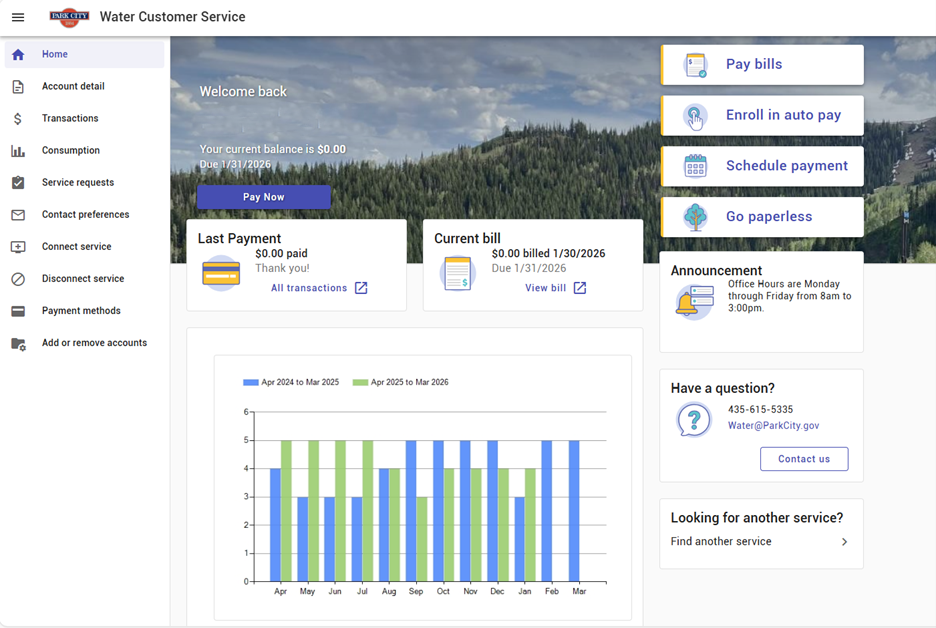Toggle the Apr 2024 to Mar 2025 legend swatch

tap(250, 382)
